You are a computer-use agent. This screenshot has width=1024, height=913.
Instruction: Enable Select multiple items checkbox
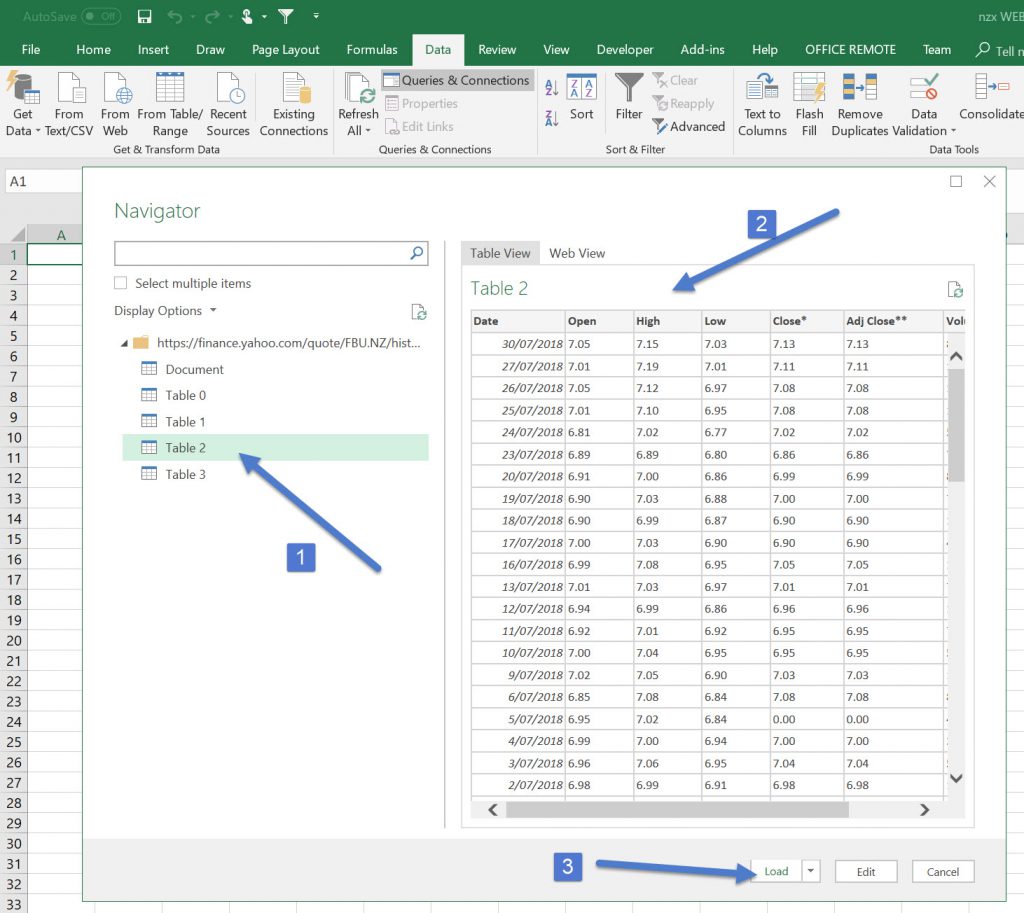(x=121, y=283)
